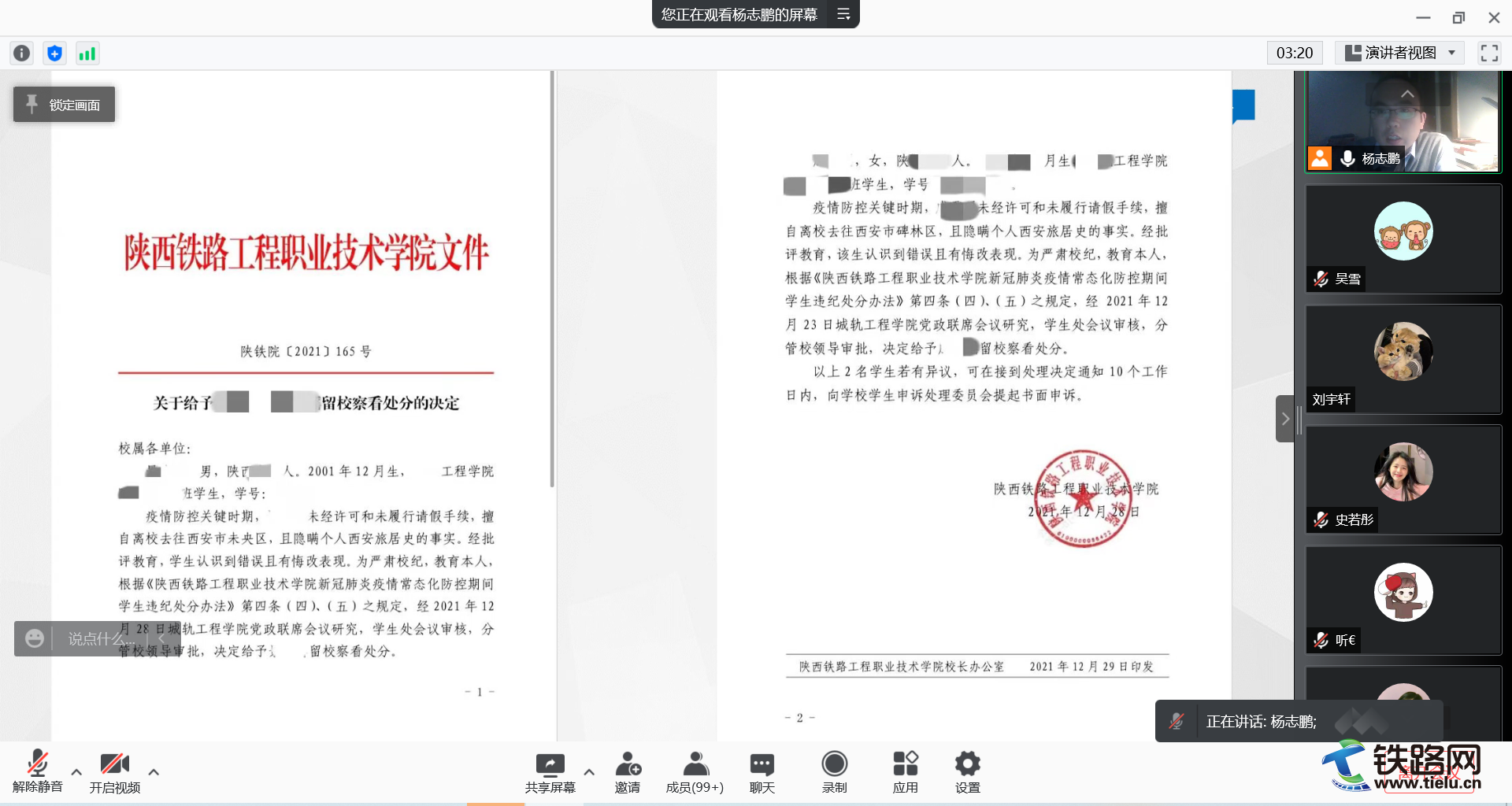Viewport: 1512px width, 806px height.
Task: Collapse participant video side panel
Action: pyautogui.click(x=1284, y=419)
